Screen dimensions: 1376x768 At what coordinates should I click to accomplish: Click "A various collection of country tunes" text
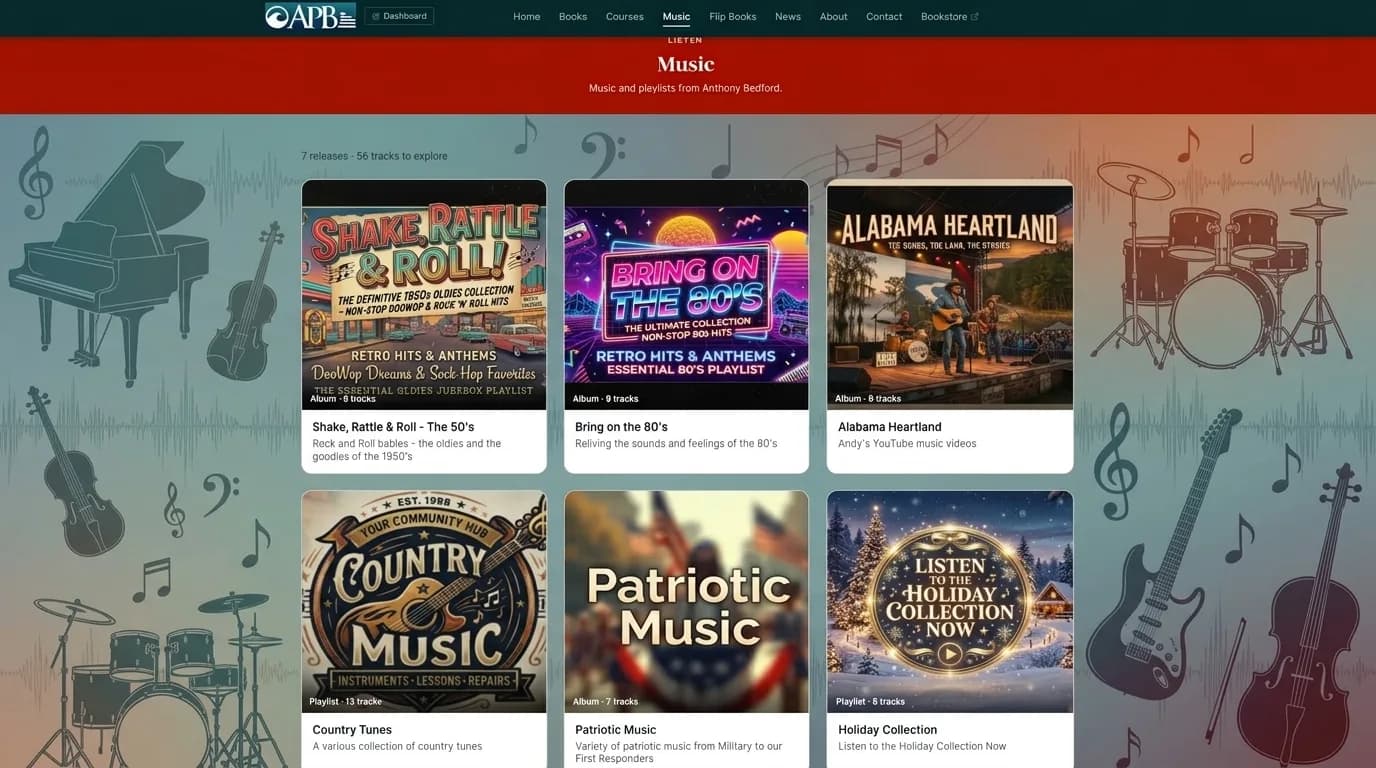(x=397, y=747)
